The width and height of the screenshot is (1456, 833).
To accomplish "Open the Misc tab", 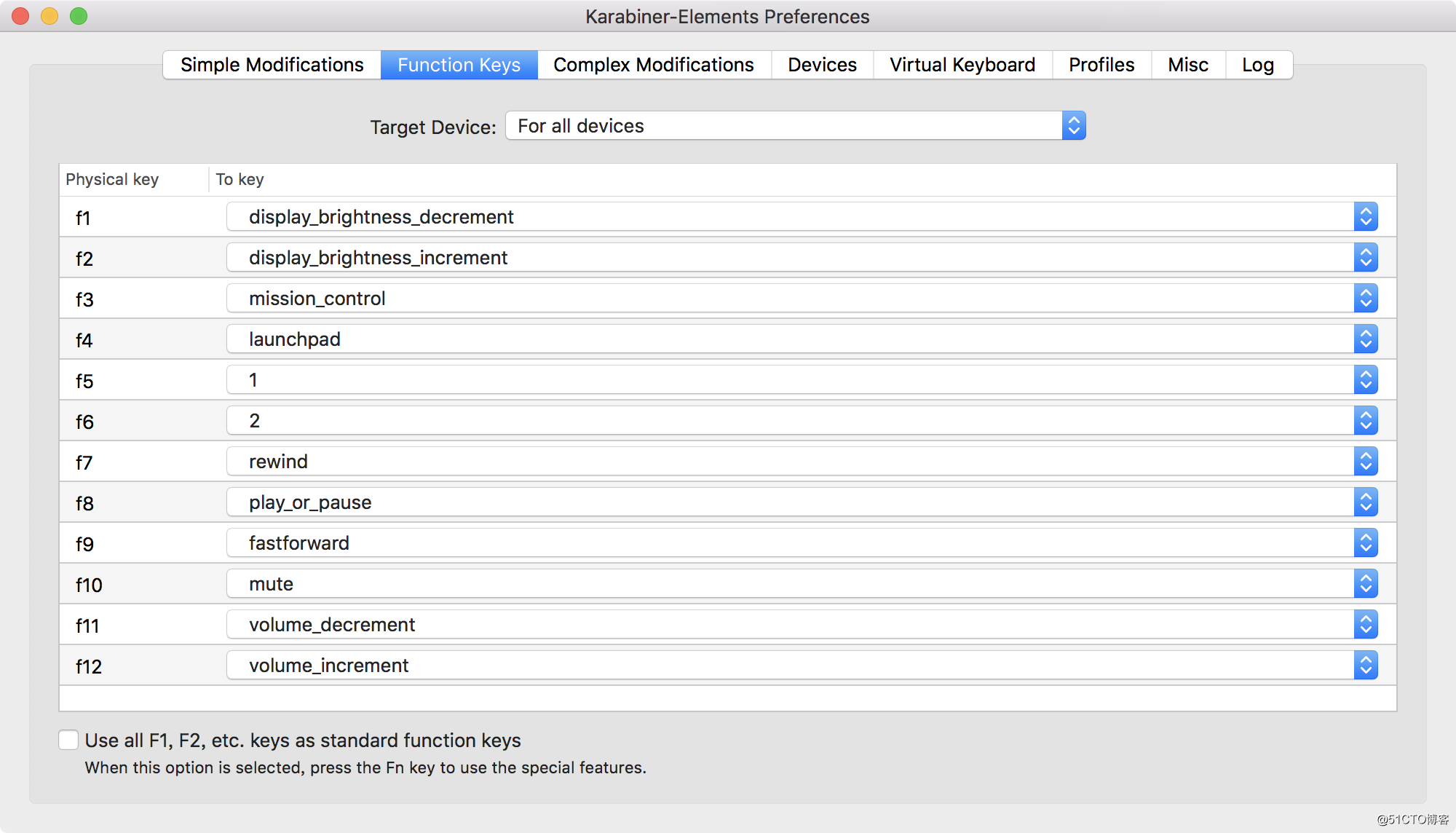I will click(x=1188, y=65).
